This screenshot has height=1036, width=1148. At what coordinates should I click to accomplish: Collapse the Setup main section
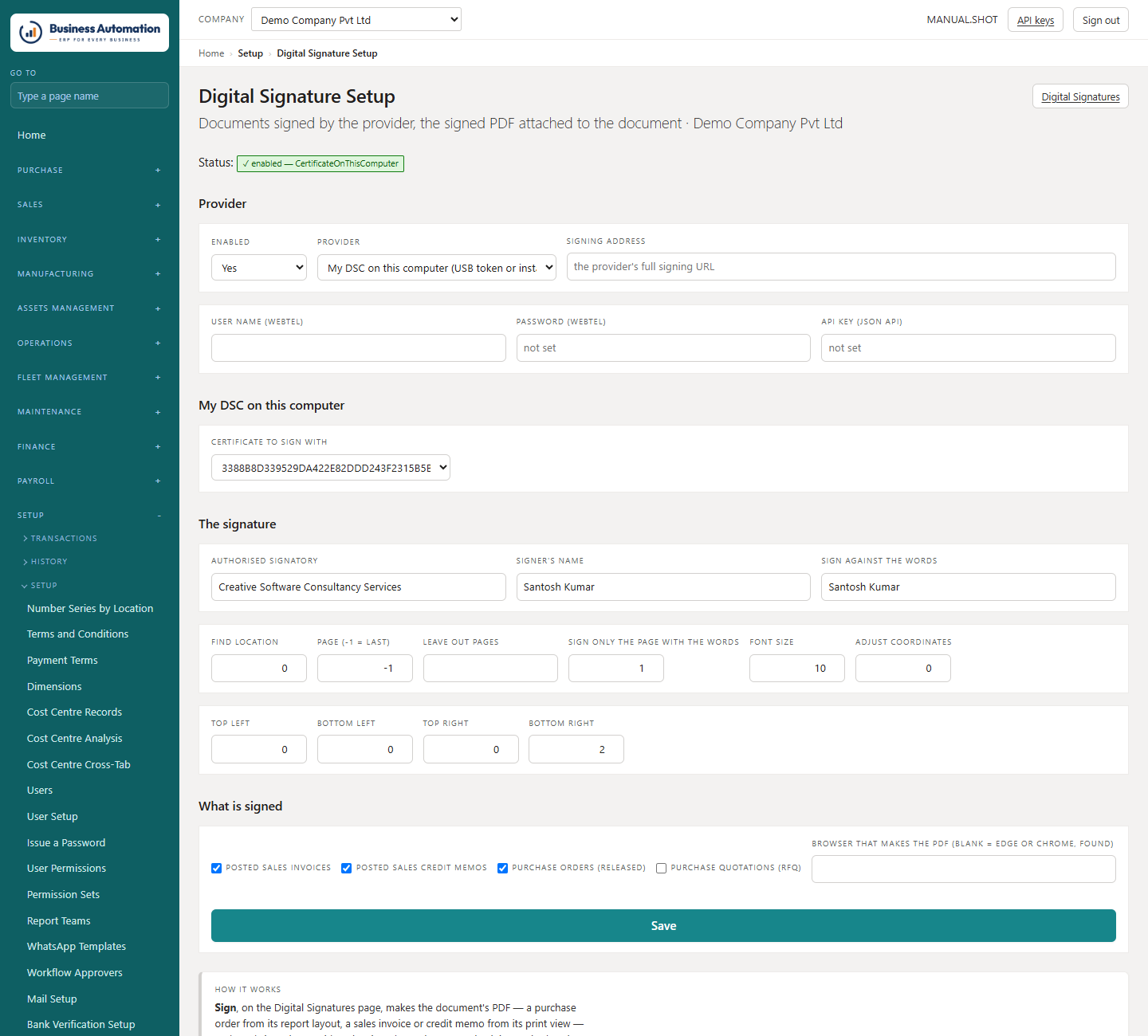(89, 516)
